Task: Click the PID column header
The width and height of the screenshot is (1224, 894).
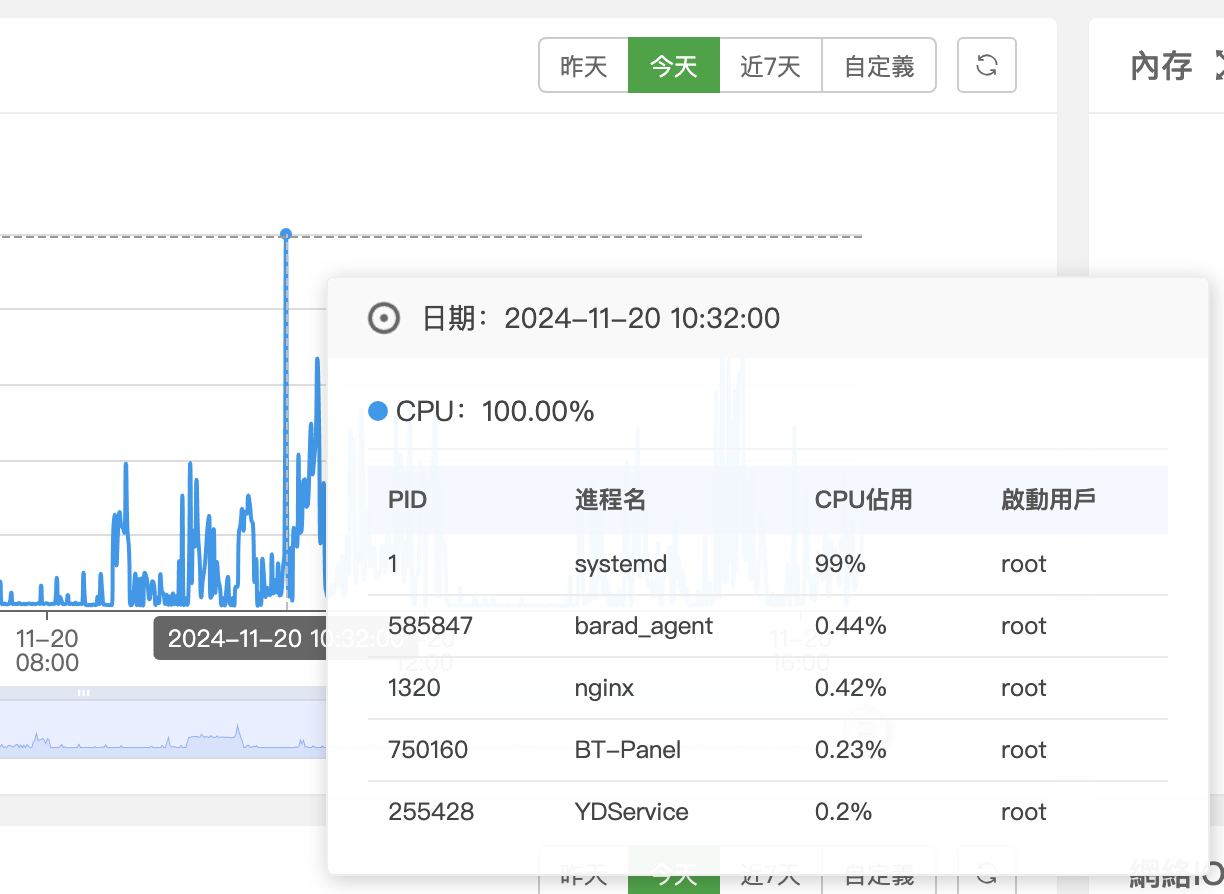Action: pyautogui.click(x=408, y=500)
